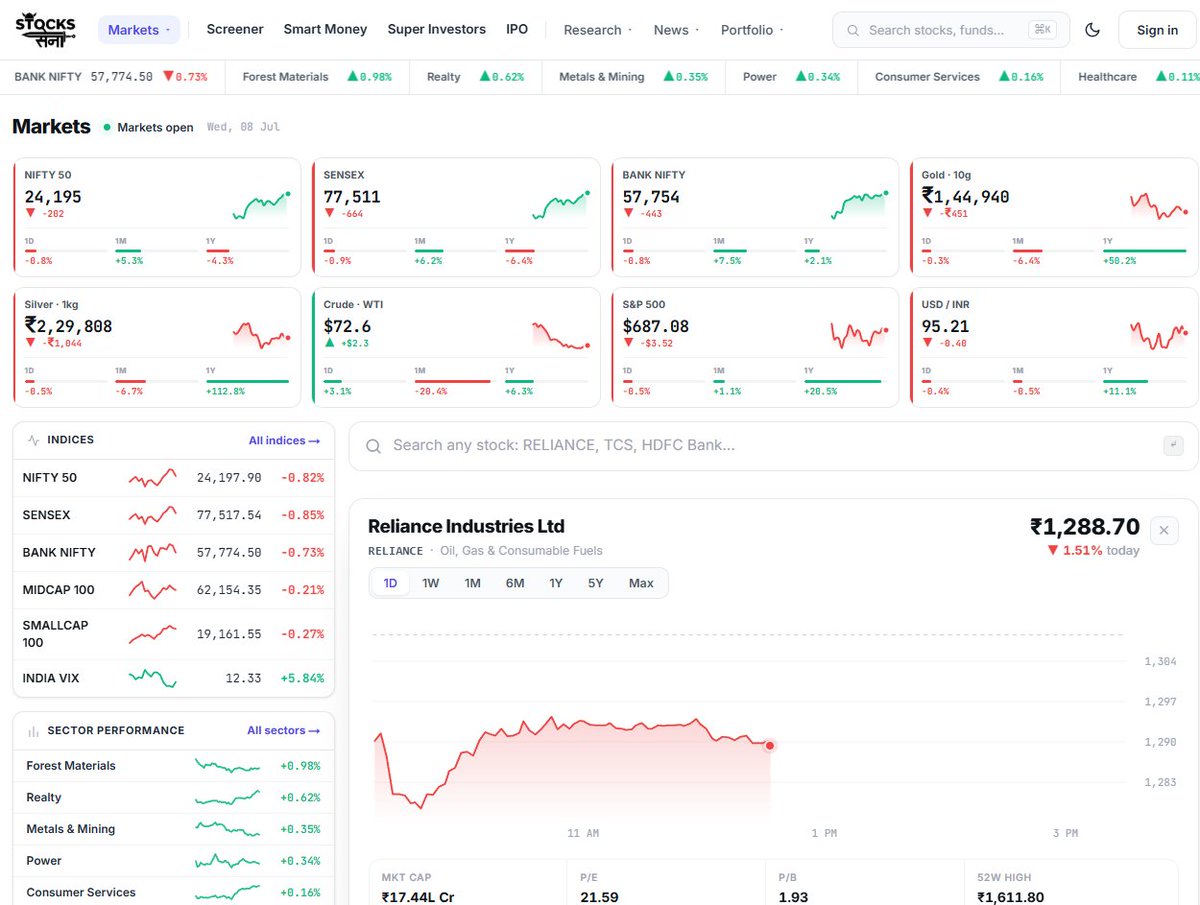Select the 6M chart range
Viewport: 1200px width, 905px height.
(515, 583)
